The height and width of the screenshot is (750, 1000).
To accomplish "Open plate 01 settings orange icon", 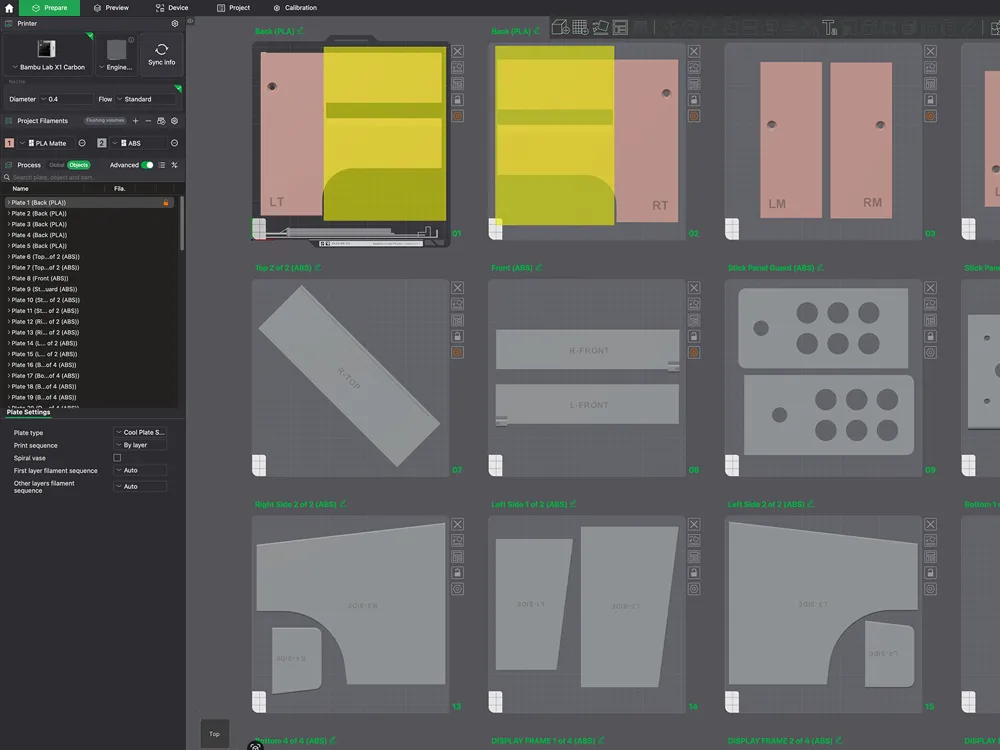I will click(x=457, y=116).
